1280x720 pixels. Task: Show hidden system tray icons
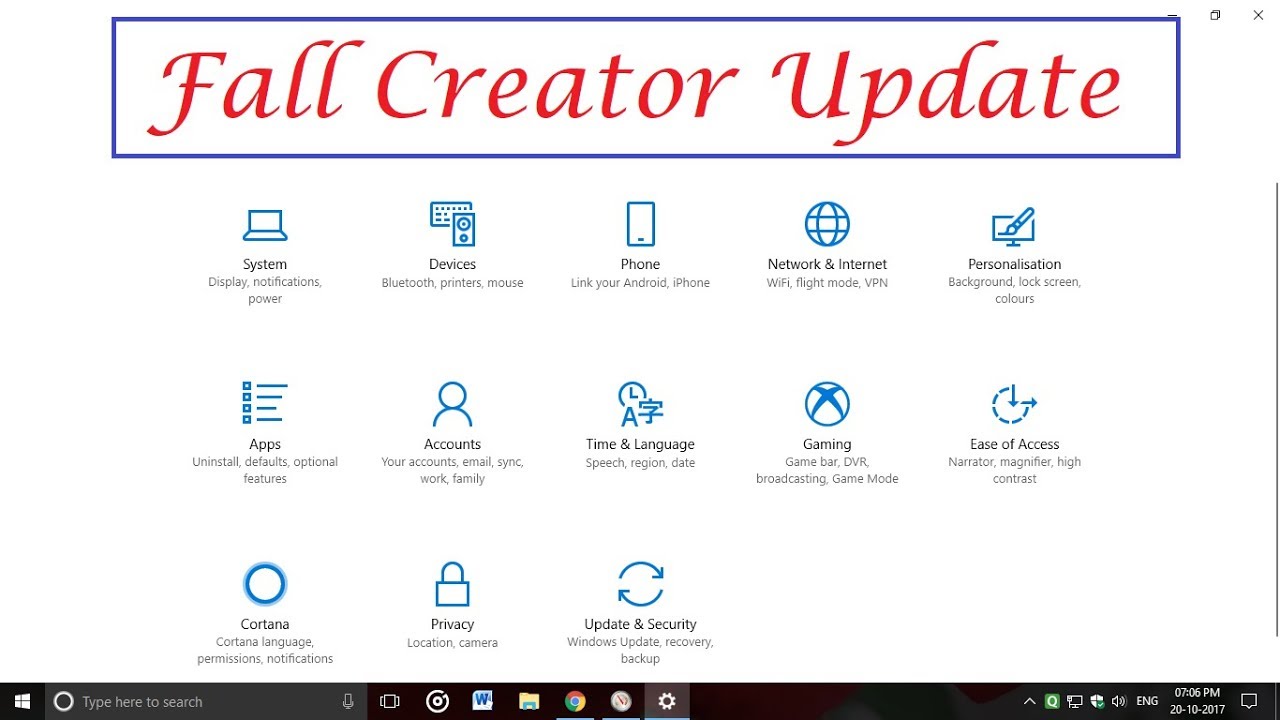tap(1029, 702)
